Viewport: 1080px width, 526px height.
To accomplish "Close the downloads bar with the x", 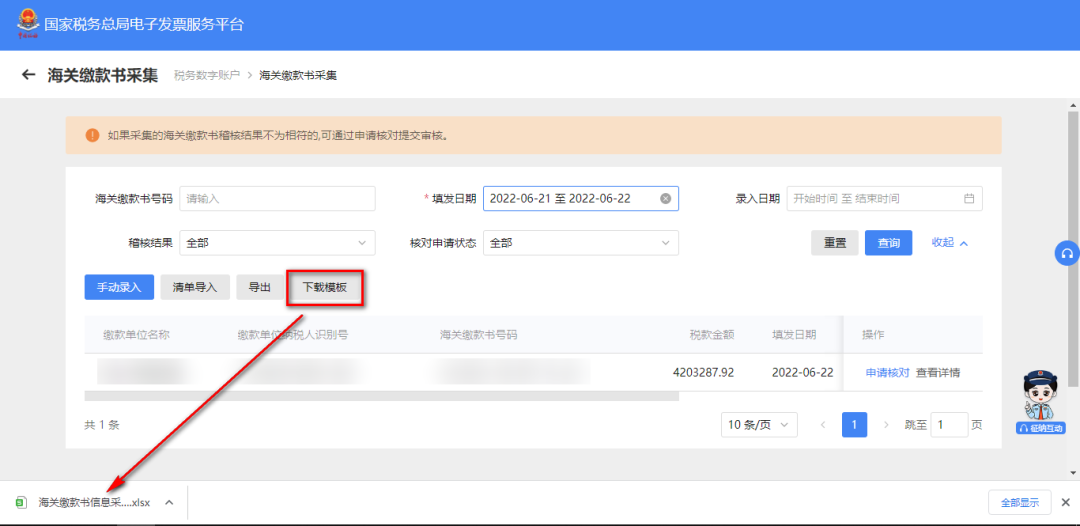I will click(1066, 502).
